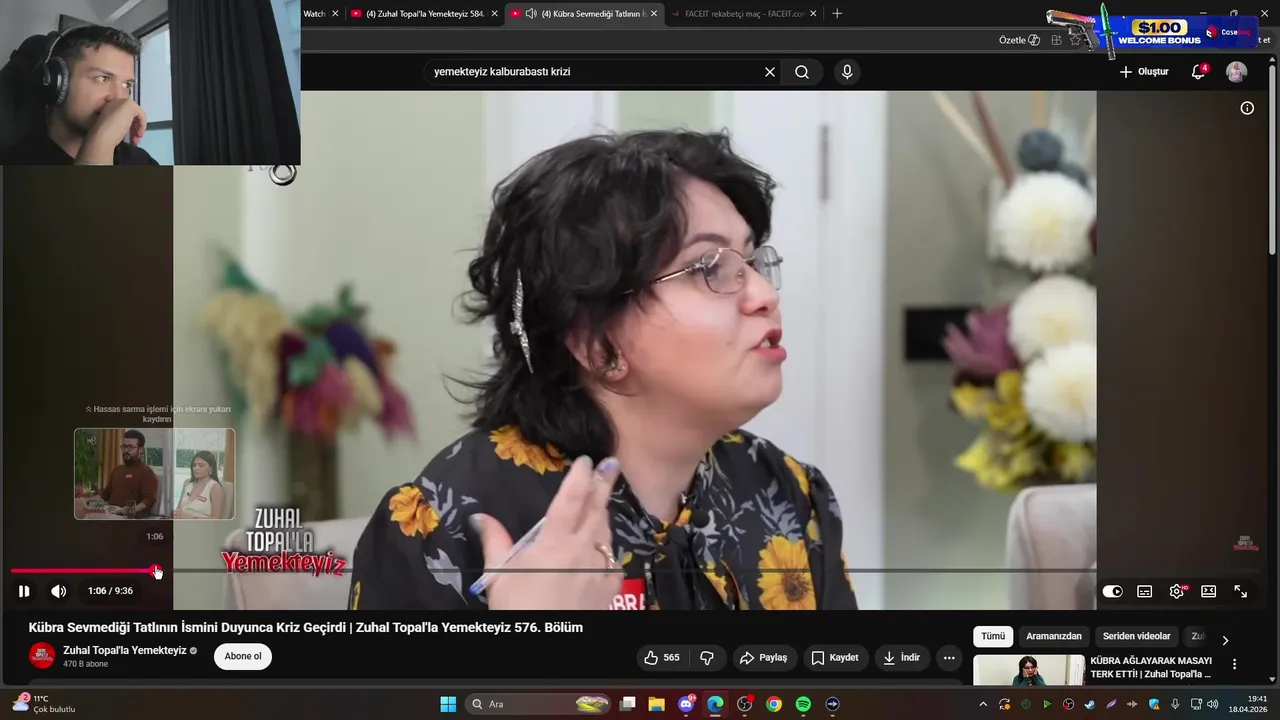Open the Windows Start menu

point(448,704)
